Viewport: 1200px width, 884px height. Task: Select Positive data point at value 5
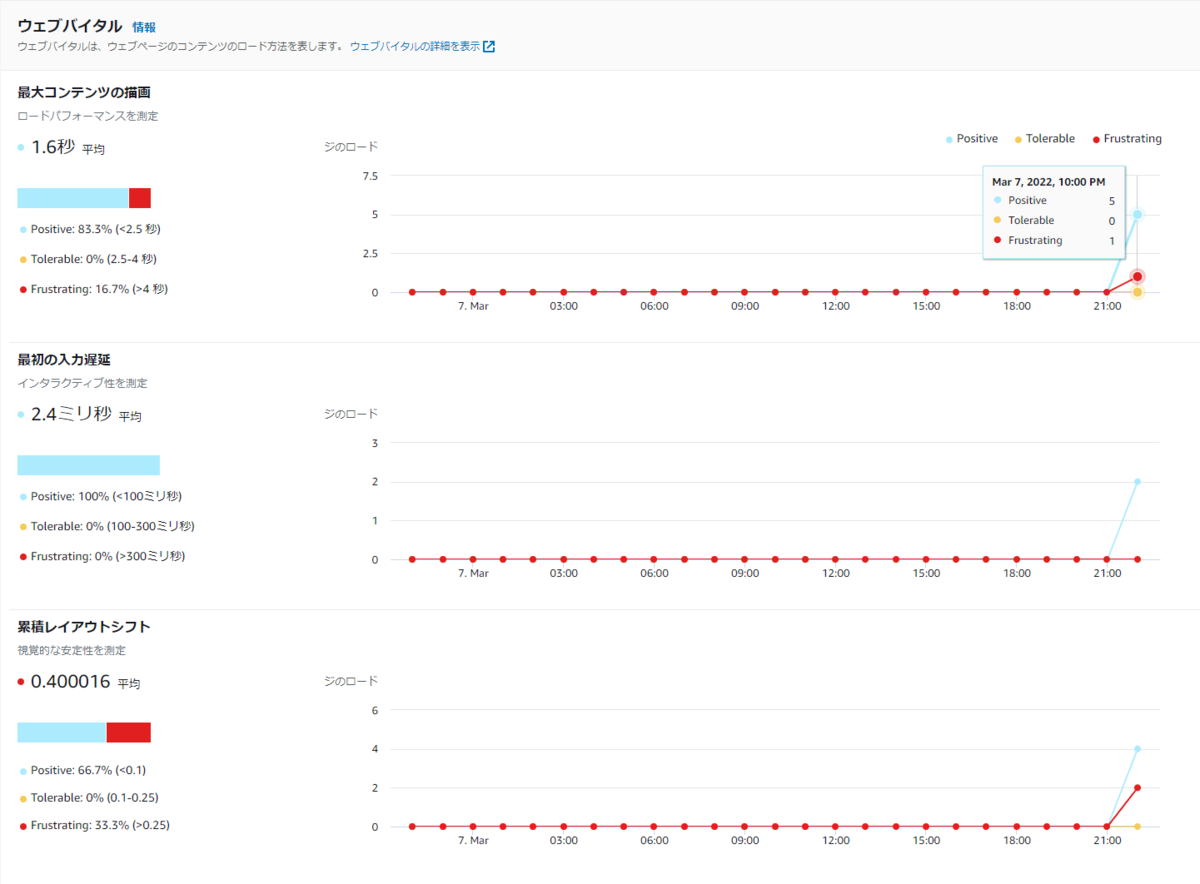click(x=1137, y=214)
